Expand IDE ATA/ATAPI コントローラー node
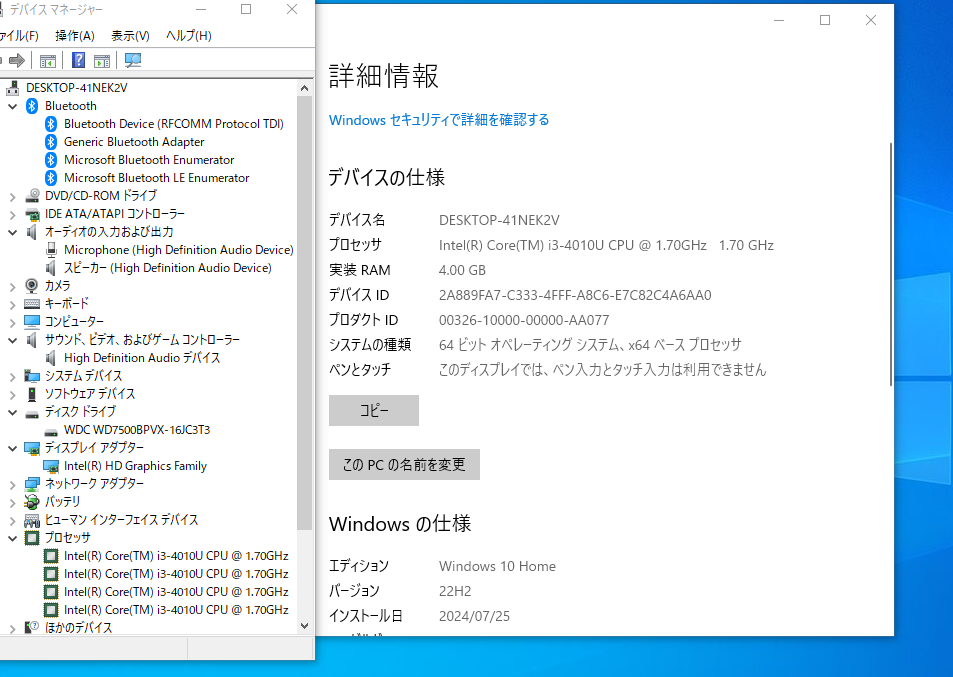953x677 pixels. [12, 215]
